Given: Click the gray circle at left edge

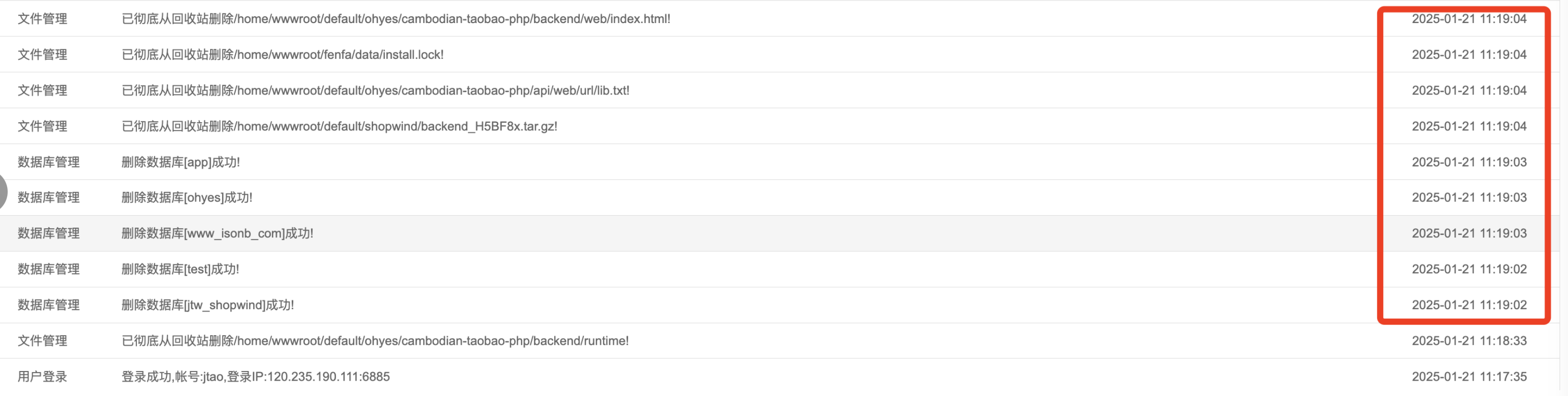Looking at the screenshot, I should [x=3, y=192].
